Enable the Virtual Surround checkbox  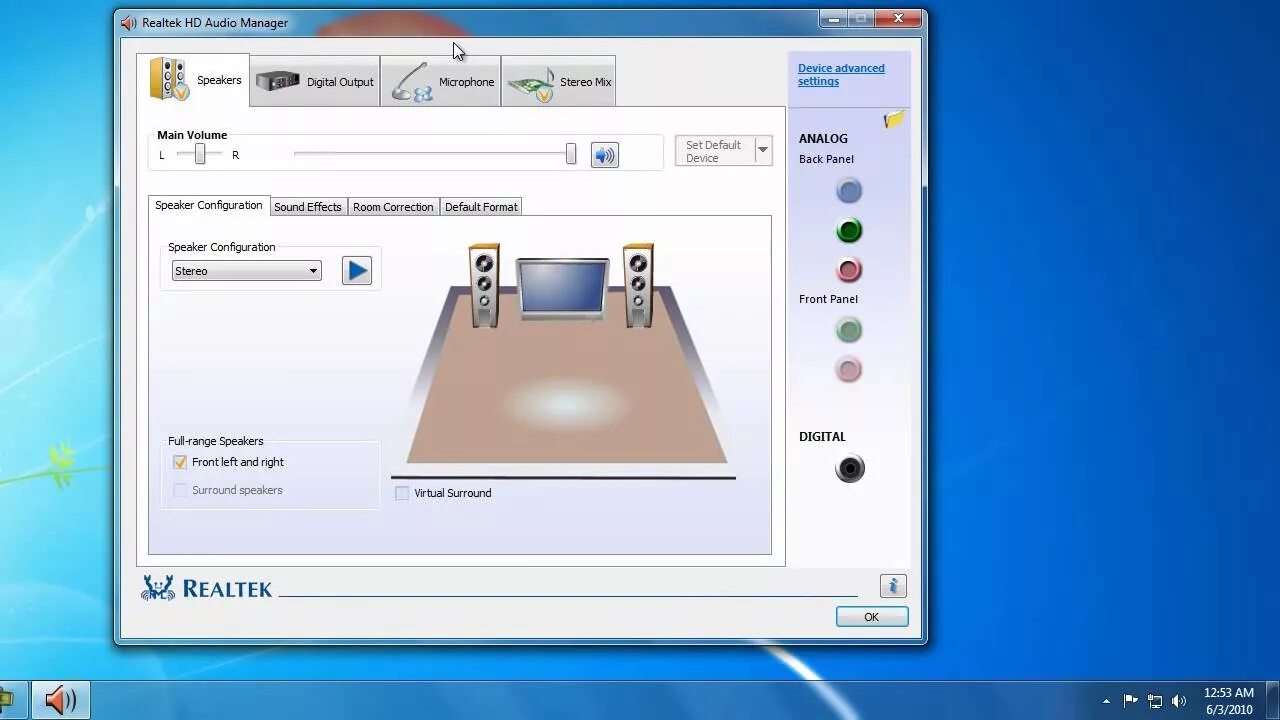tap(402, 493)
